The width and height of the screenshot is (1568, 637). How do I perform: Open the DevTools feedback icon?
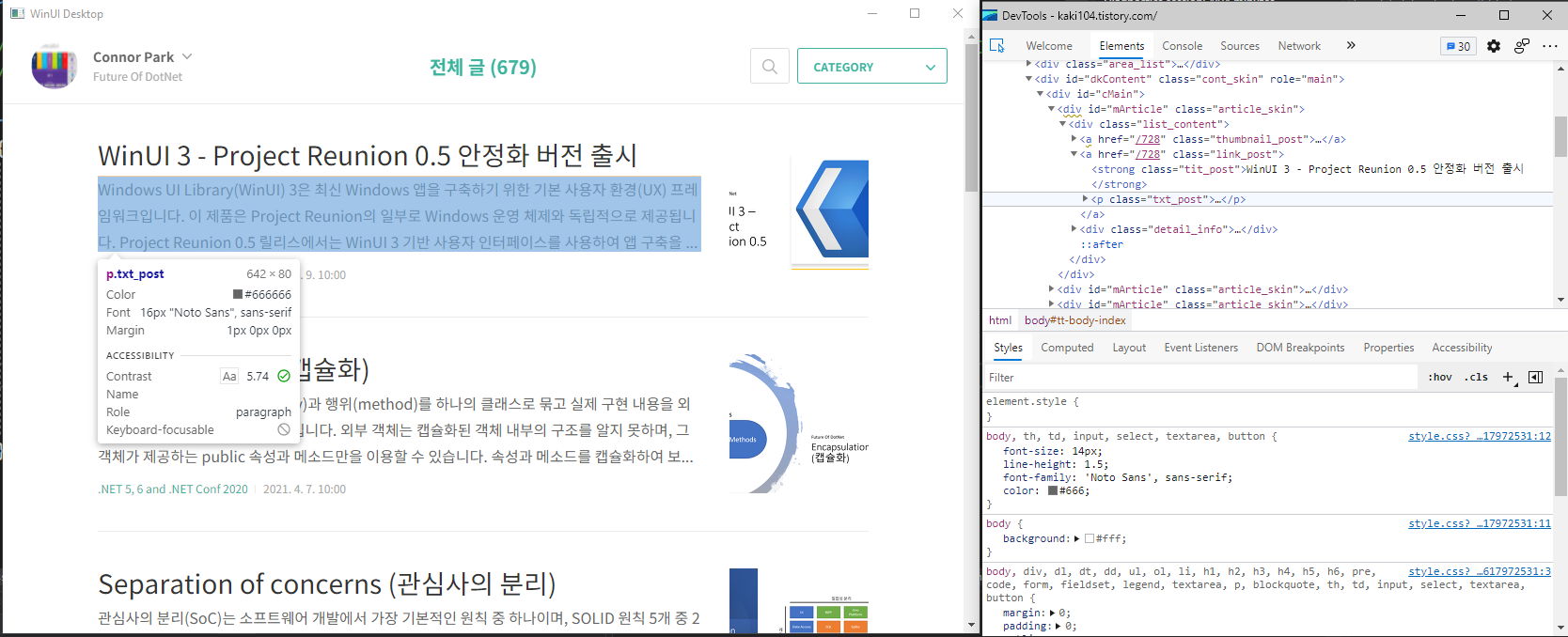[1522, 46]
